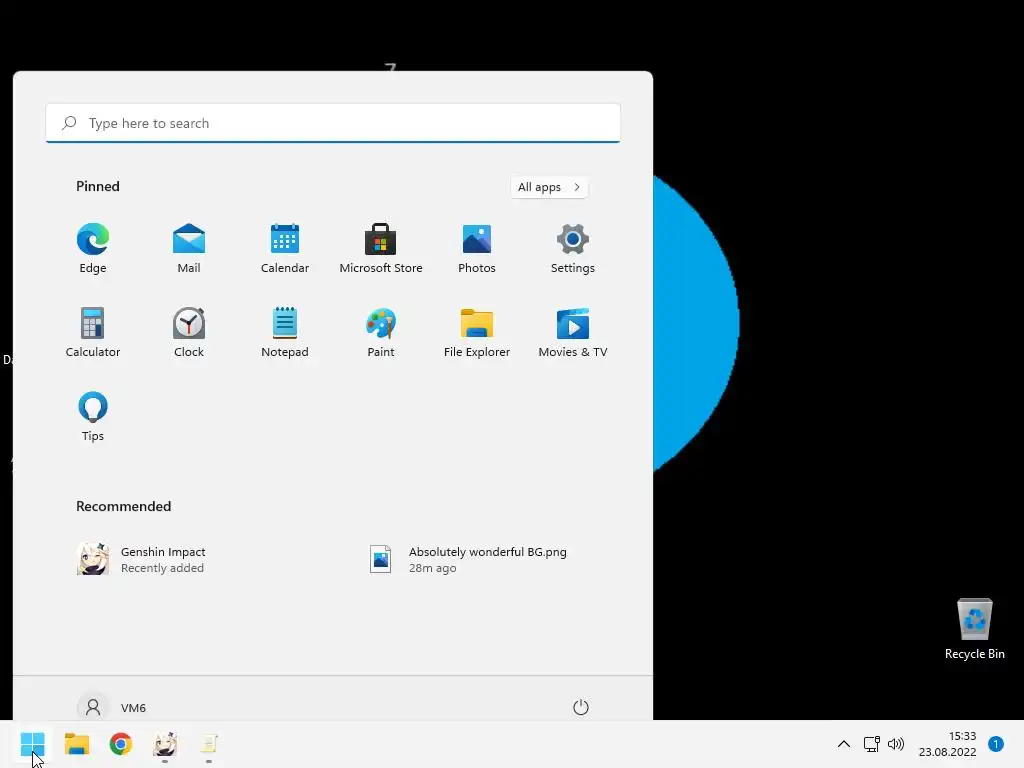This screenshot has height=768, width=1024.
Task: Launch Notepad from pinned apps
Action: pyautogui.click(x=285, y=332)
